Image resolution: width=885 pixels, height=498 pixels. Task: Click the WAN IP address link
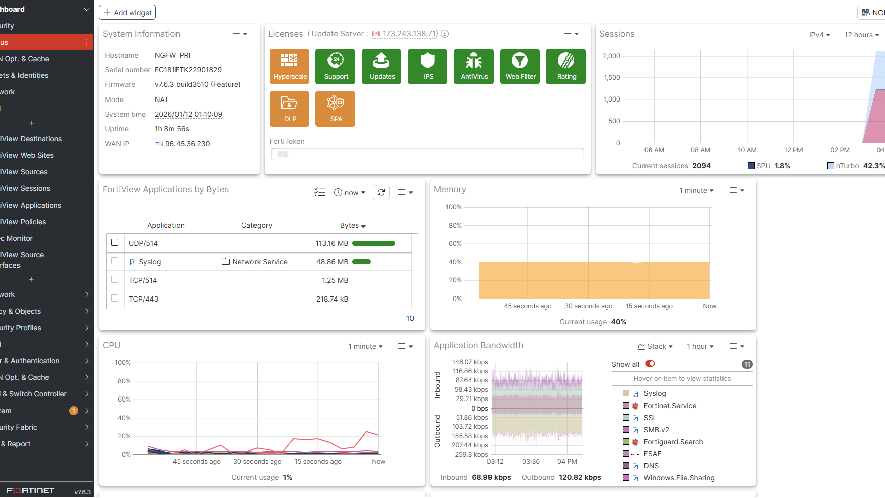tap(187, 143)
